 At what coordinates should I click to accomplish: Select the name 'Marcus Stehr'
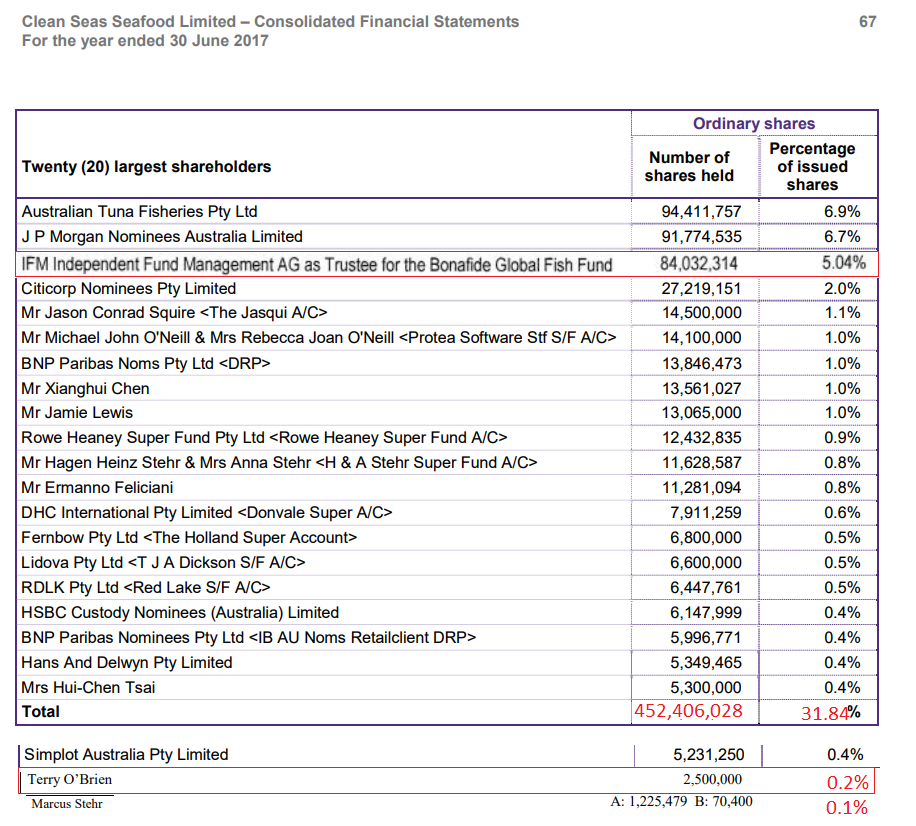67,804
